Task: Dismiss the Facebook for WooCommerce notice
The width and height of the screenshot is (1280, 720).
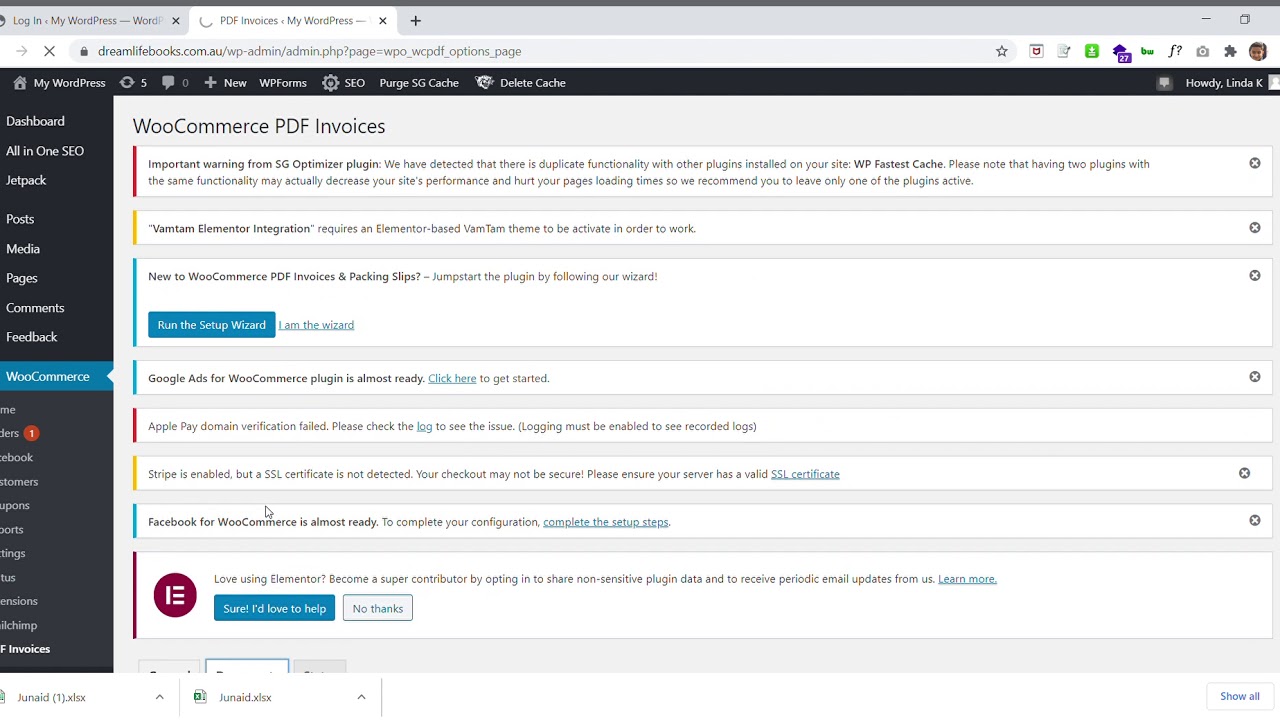Action: coord(1254,521)
